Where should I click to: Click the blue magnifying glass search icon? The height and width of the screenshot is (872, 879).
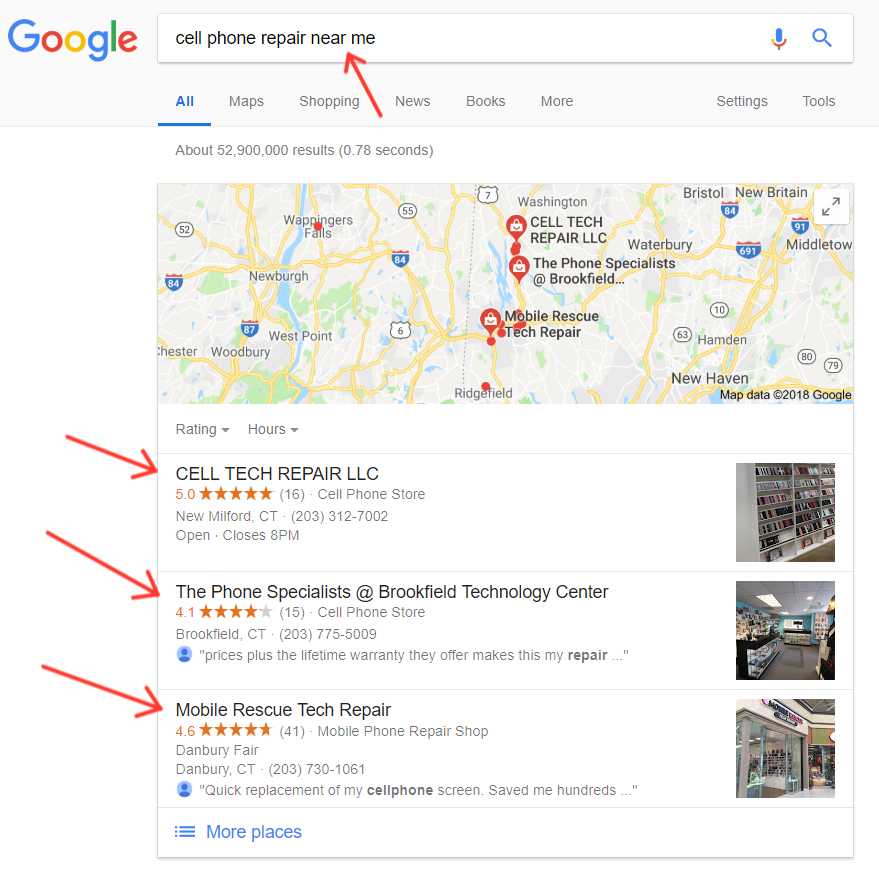822,38
